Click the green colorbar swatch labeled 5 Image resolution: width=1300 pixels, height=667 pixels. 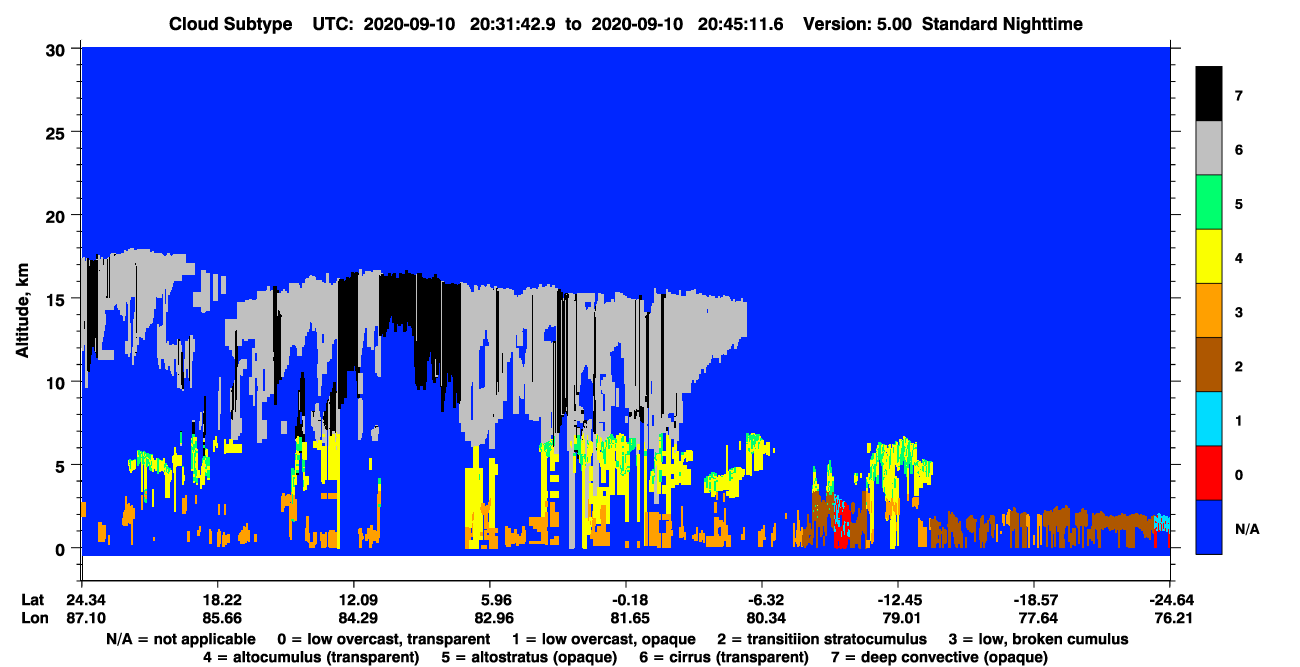tap(1209, 203)
